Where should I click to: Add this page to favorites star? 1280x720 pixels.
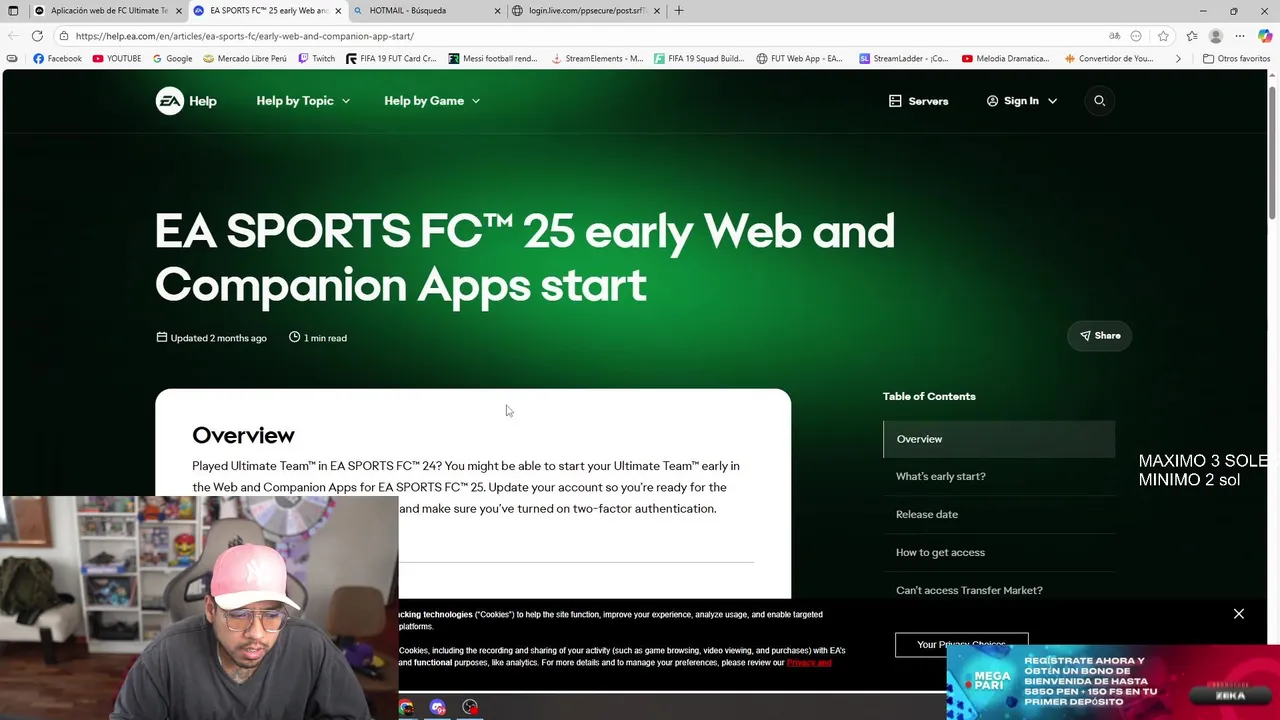[1163, 36]
